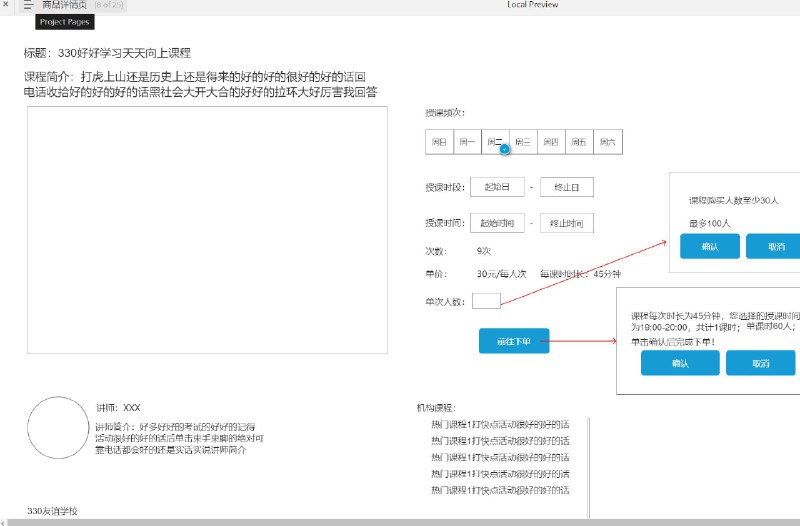Image resolution: width=800 pixels, height=526 pixels.
Task: Click the fifth 热门课程1 list entry
Action: pos(500,490)
